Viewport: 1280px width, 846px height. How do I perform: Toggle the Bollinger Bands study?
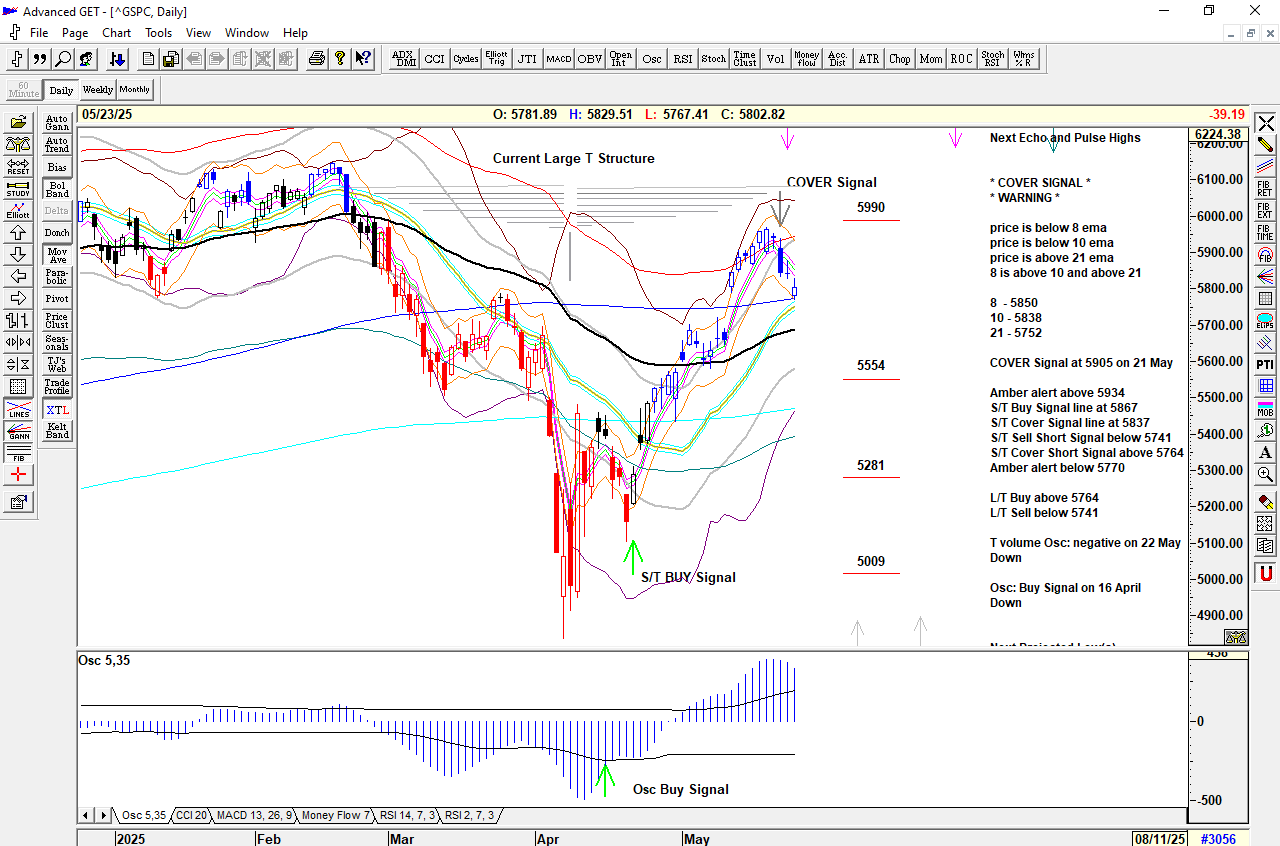pos(57,189)
